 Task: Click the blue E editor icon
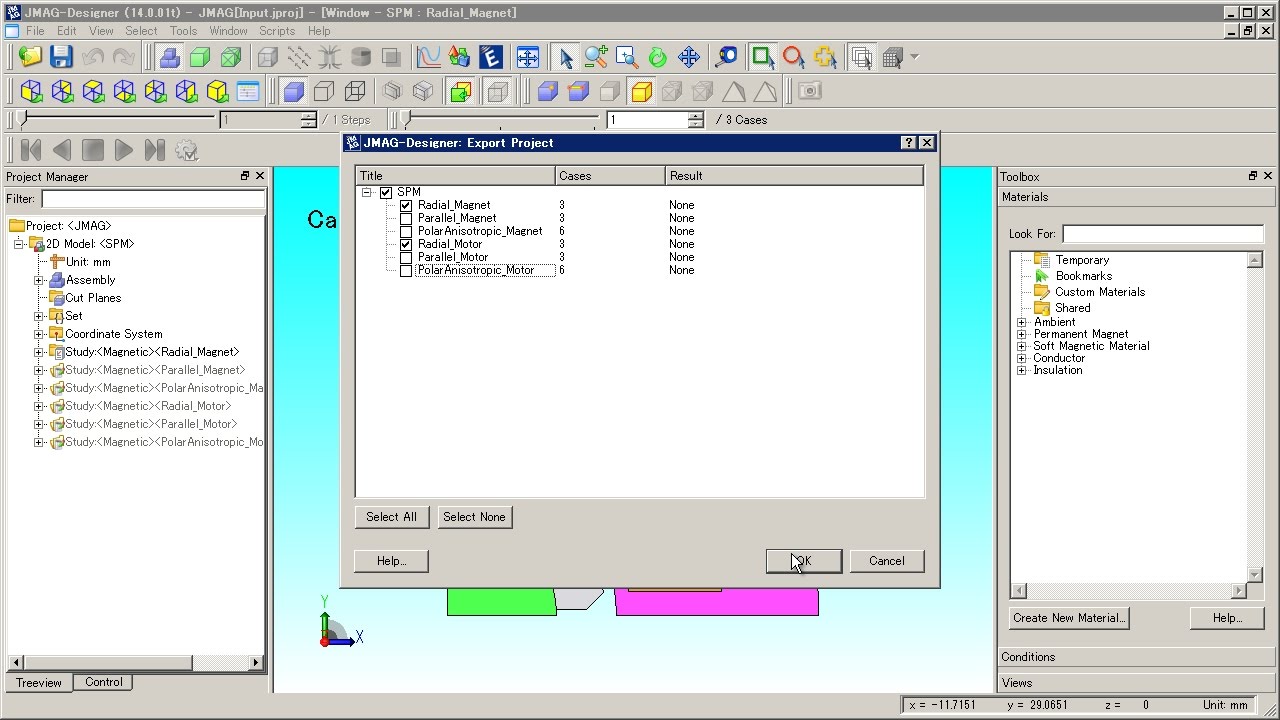click(490, 57)
